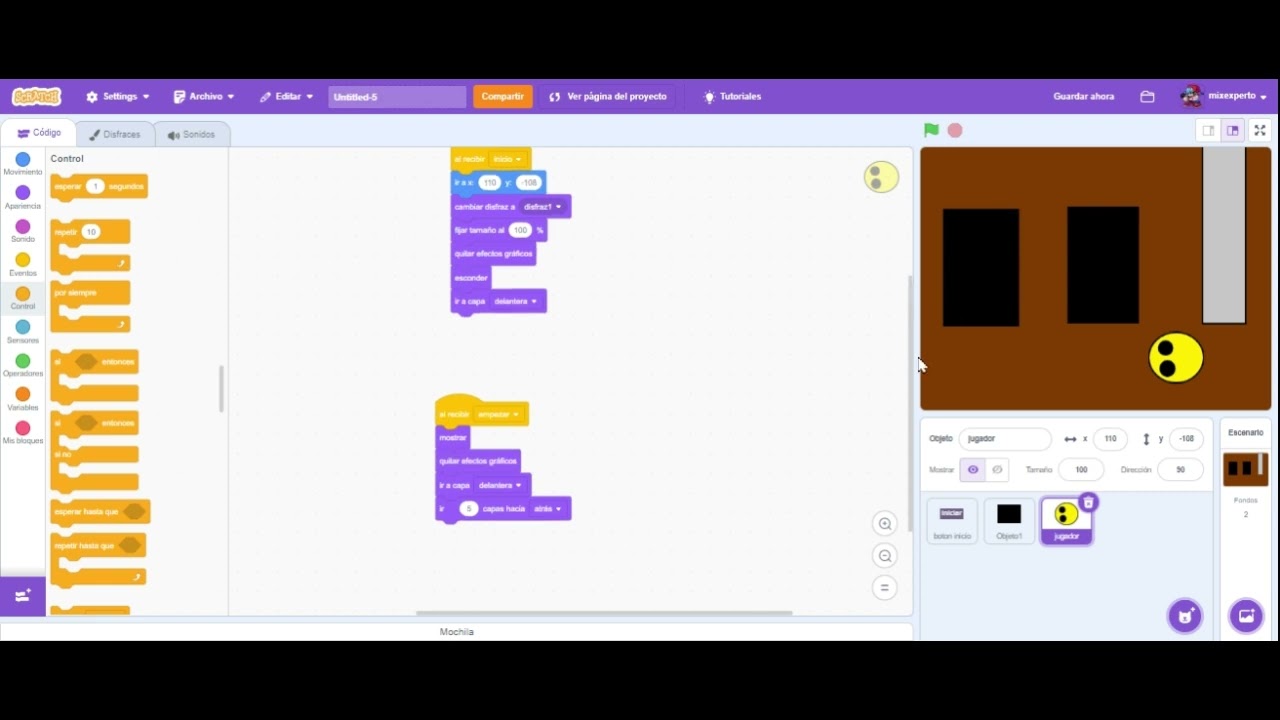
Task: Select Mis bloques category
Action: 23,433
